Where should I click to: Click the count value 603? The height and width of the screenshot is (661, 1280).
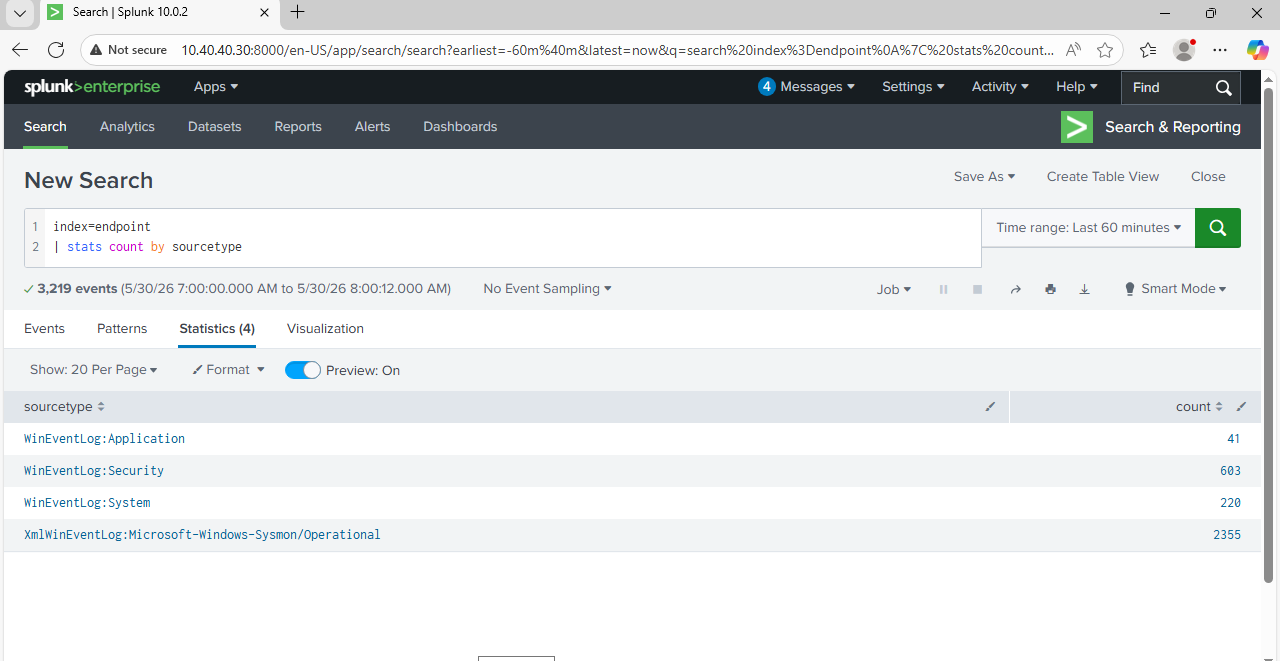click(1230, 471)
